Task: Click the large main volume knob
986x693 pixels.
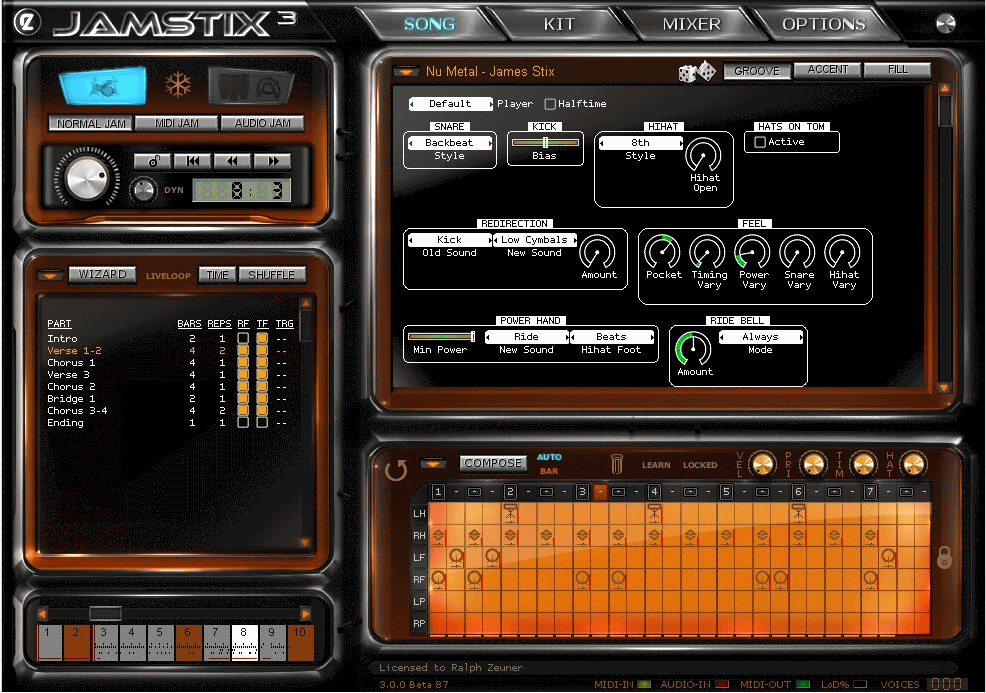Action: coord(87,177)
